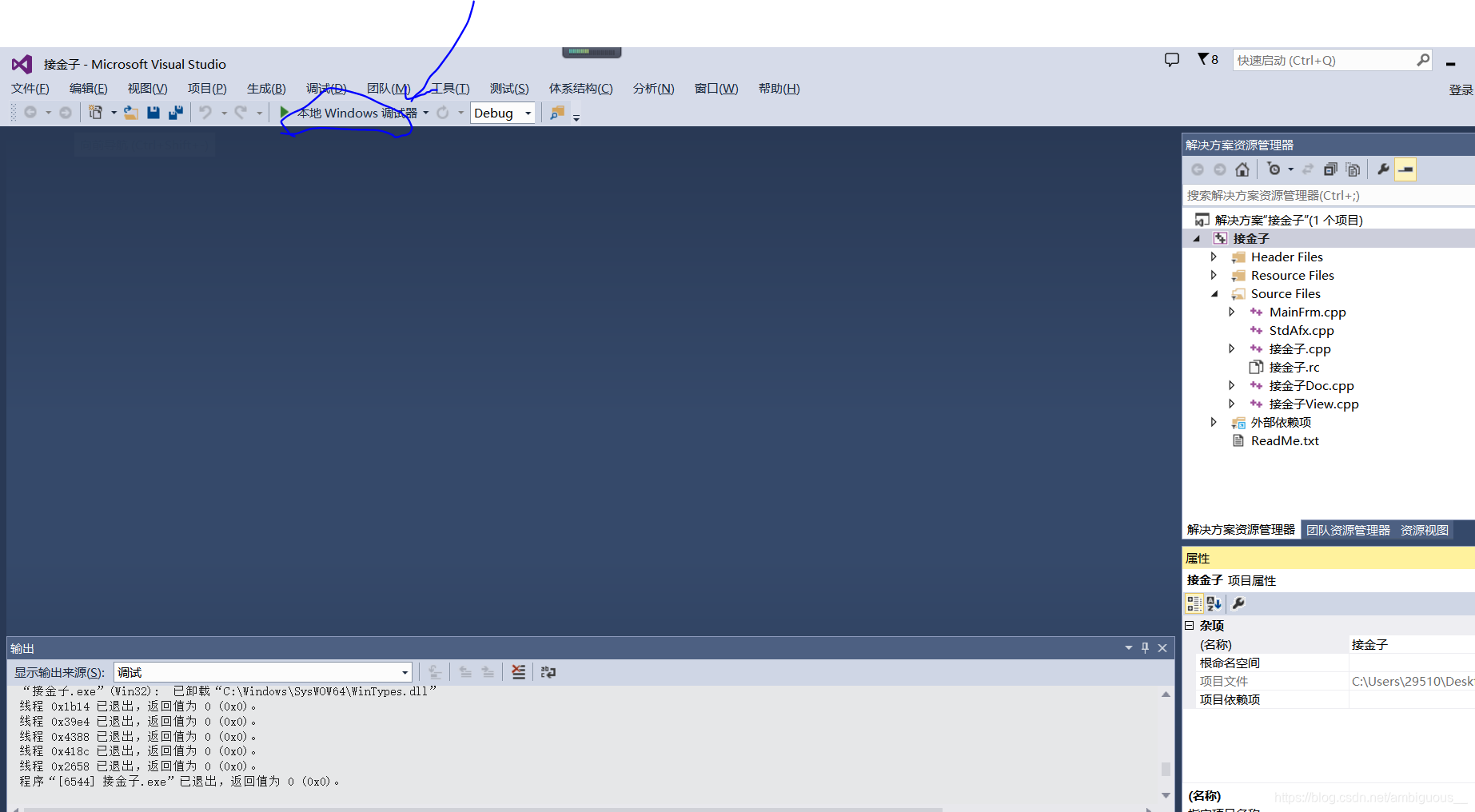
Task: Collapse the 接金子 project node
Action: pyautogui.click(x=1197, y=238)
